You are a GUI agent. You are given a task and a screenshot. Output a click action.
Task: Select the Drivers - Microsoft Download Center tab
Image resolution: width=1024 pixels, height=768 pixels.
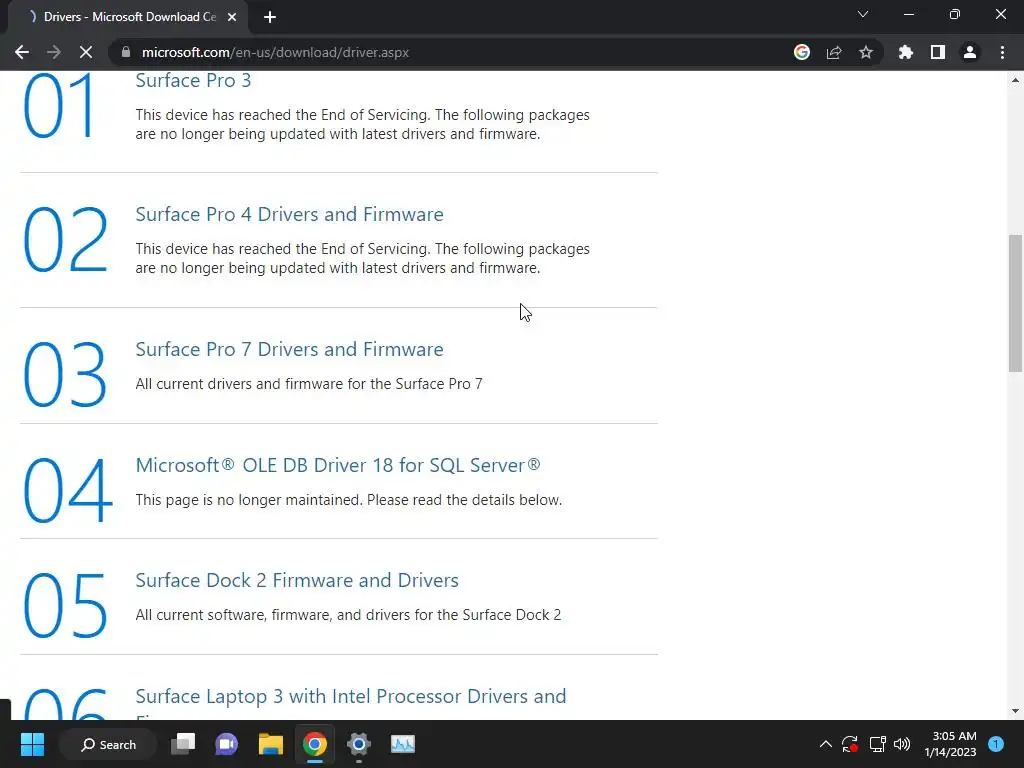(x=128, y=17)
